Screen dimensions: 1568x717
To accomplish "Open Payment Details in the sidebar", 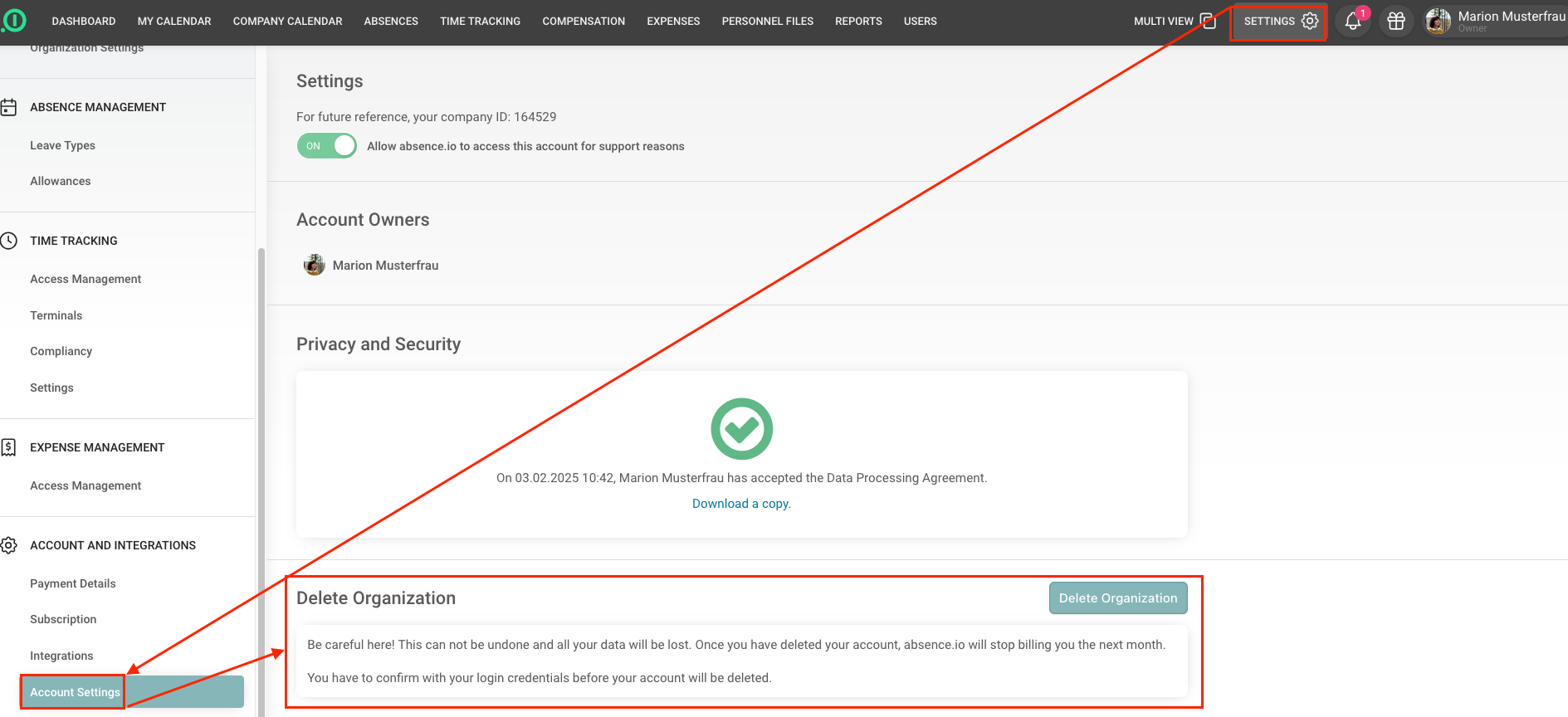I will [x=73, y=583].
